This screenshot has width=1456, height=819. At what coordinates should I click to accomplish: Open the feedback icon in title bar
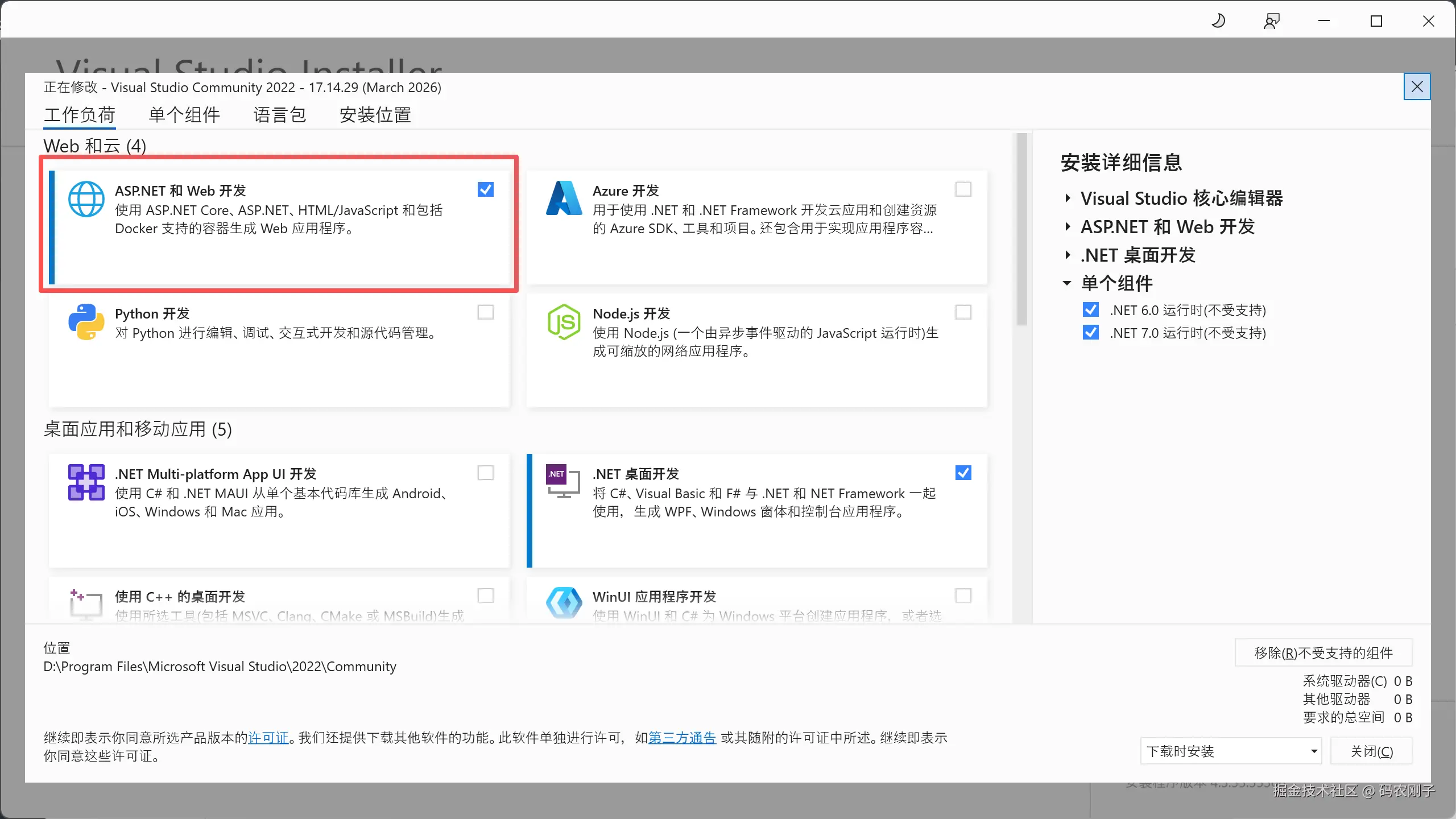click(x=1271, y=22)
